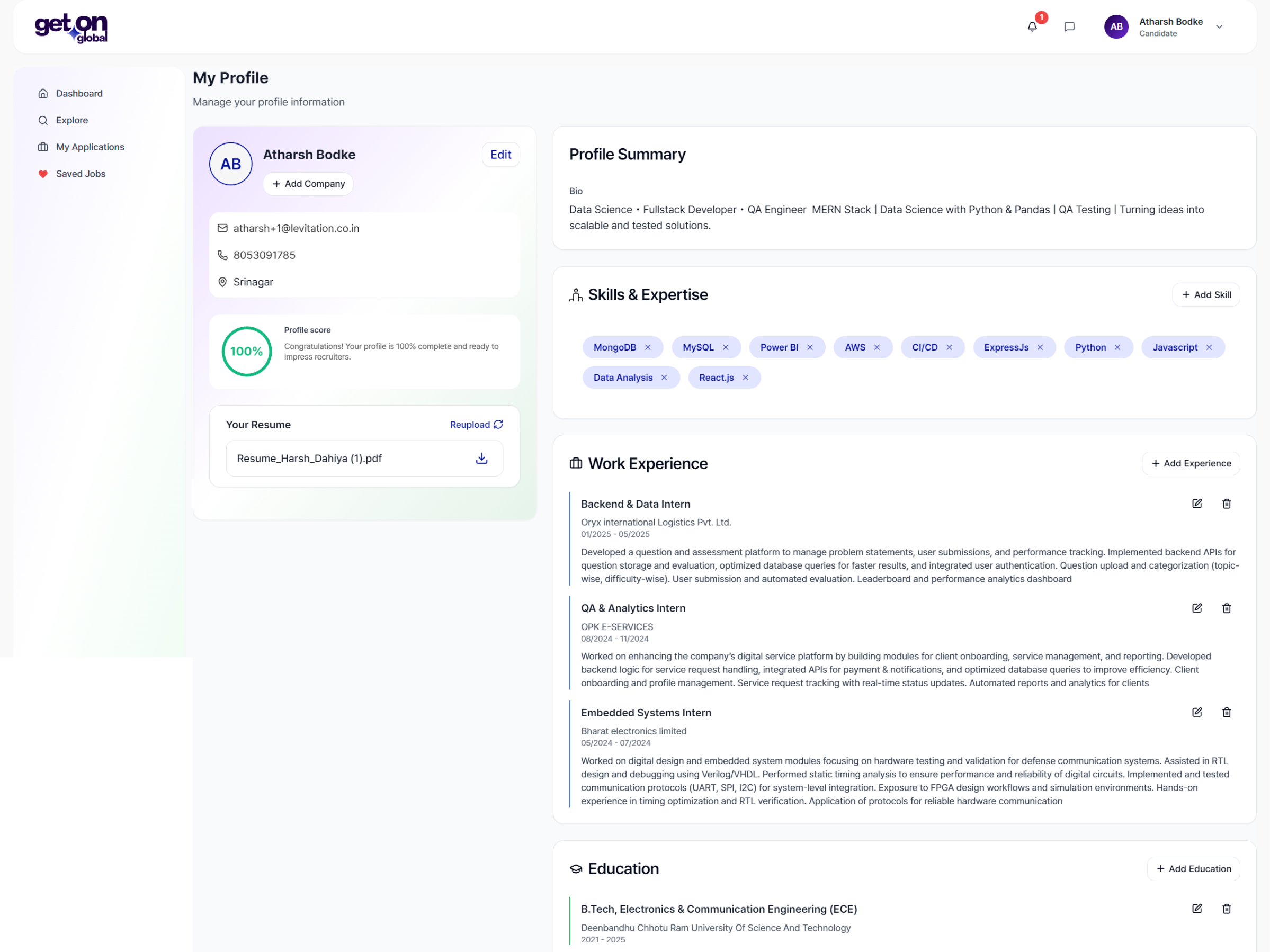The image size is (1270, 952).
Task: Click the Edit profile button
Action: point(500,155)
